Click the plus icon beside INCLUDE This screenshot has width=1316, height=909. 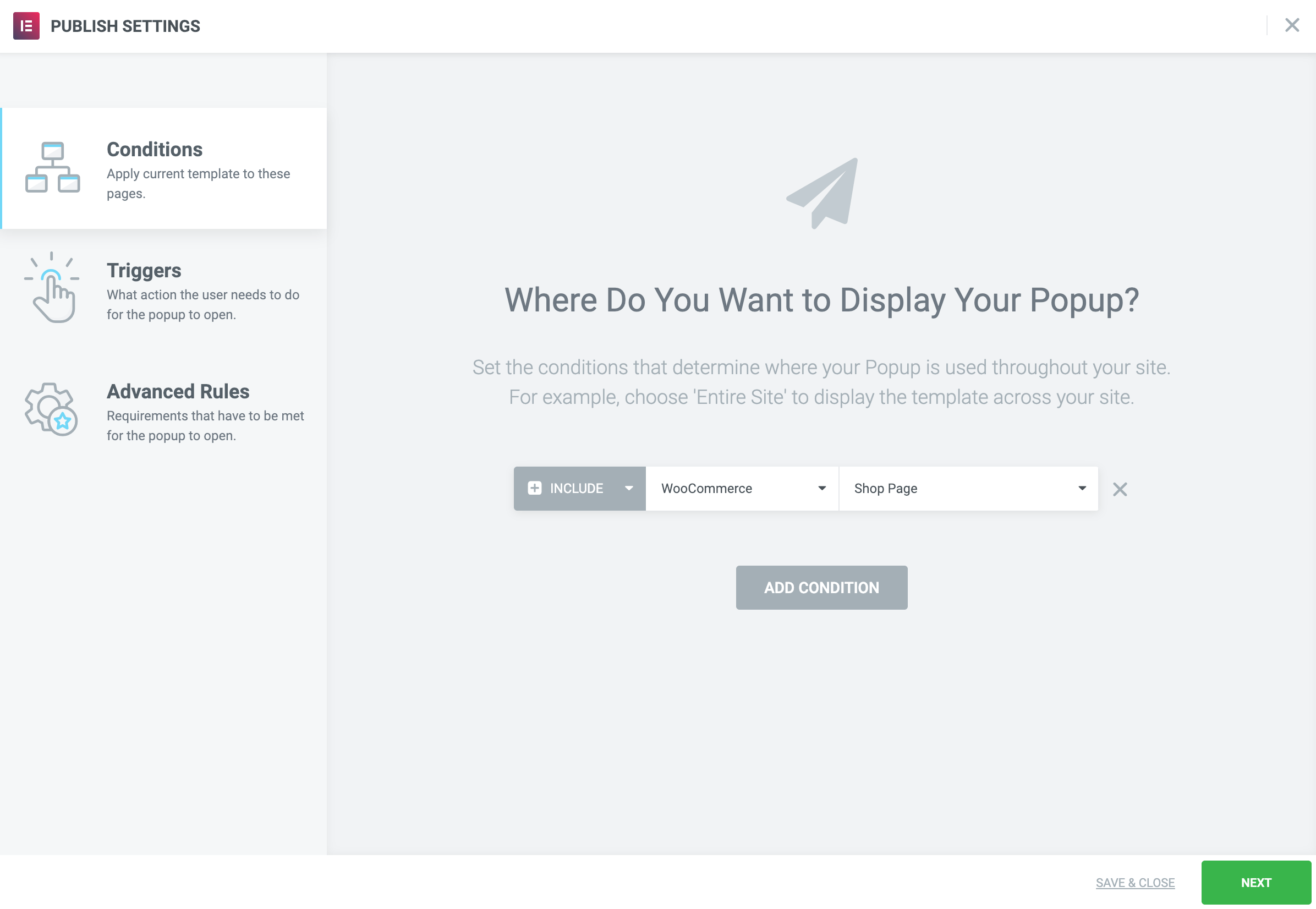coord(534,489)
